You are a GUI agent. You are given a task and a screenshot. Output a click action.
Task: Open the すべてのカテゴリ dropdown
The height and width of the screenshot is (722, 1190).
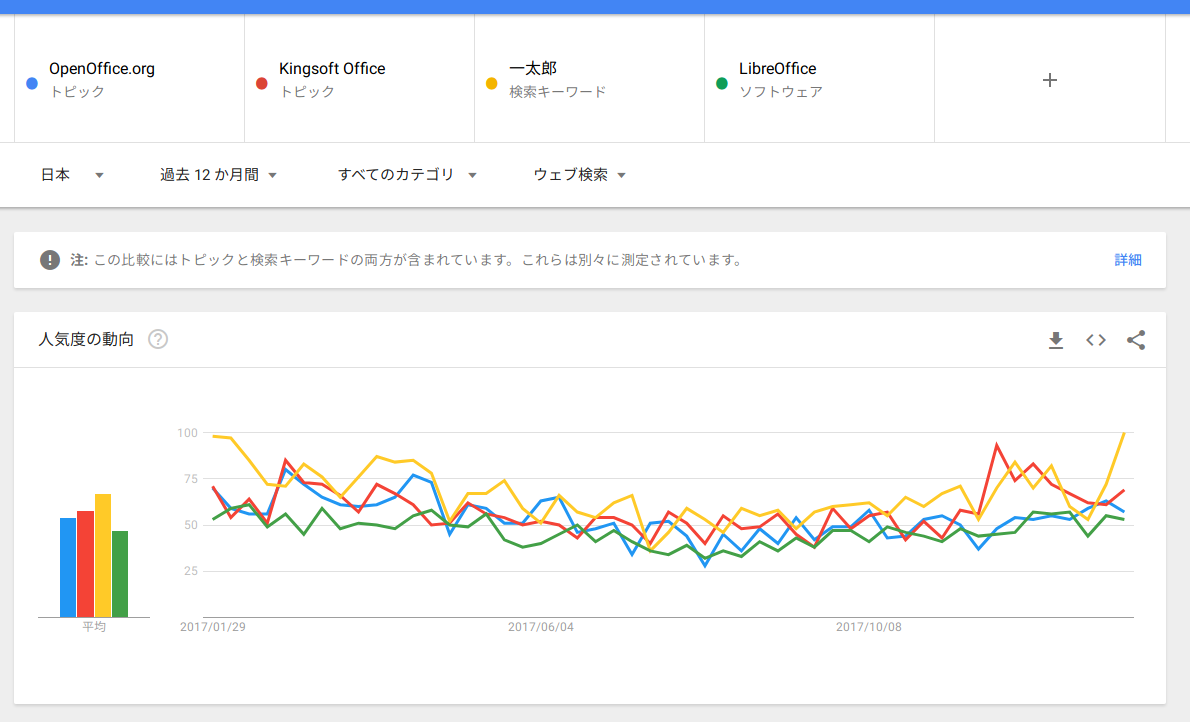pyautogui.click(x=407, y=175)
